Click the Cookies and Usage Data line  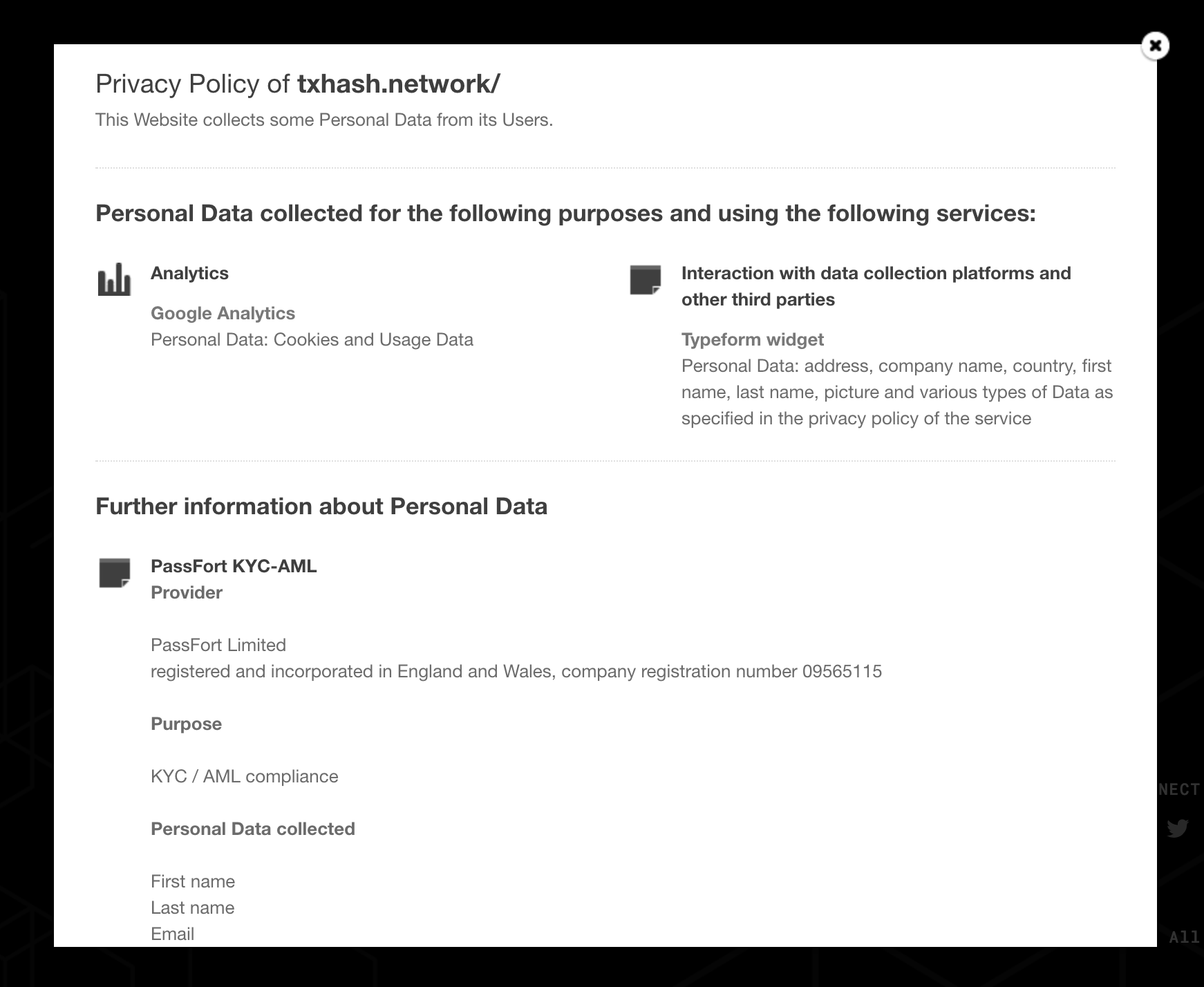coord(312,339)
